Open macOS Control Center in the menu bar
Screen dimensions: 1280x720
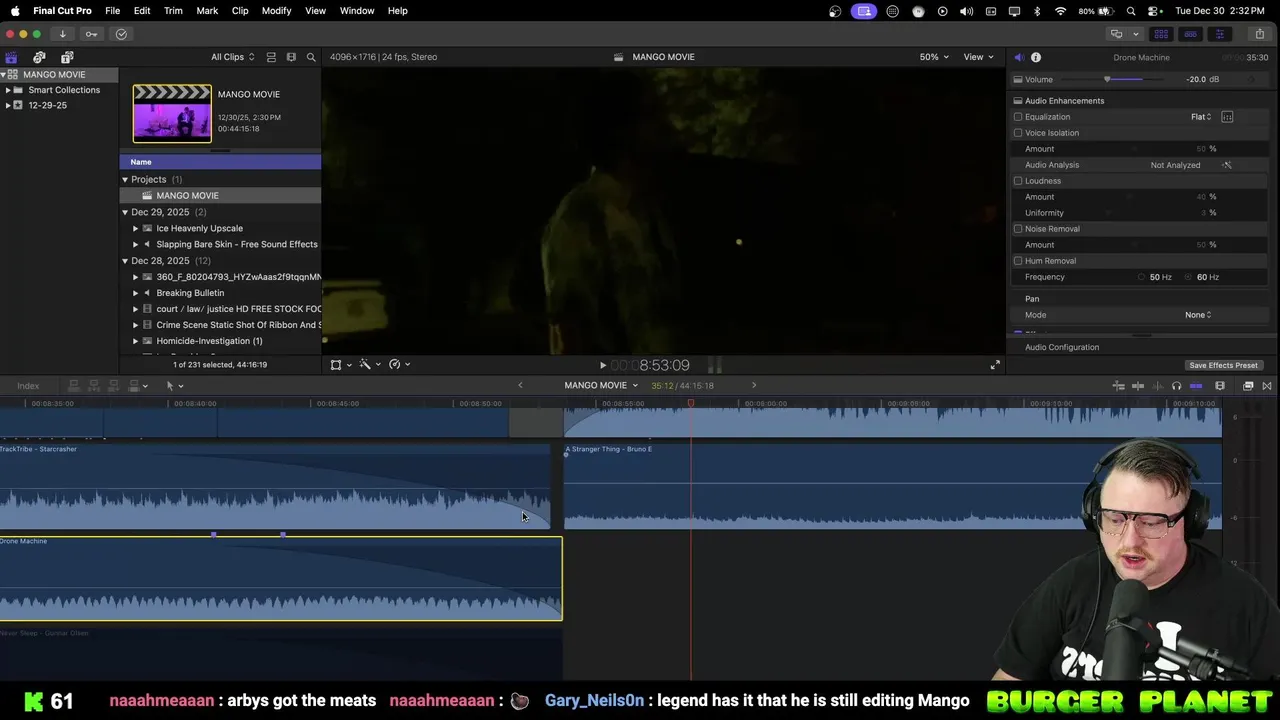[x=1153, y=10]
